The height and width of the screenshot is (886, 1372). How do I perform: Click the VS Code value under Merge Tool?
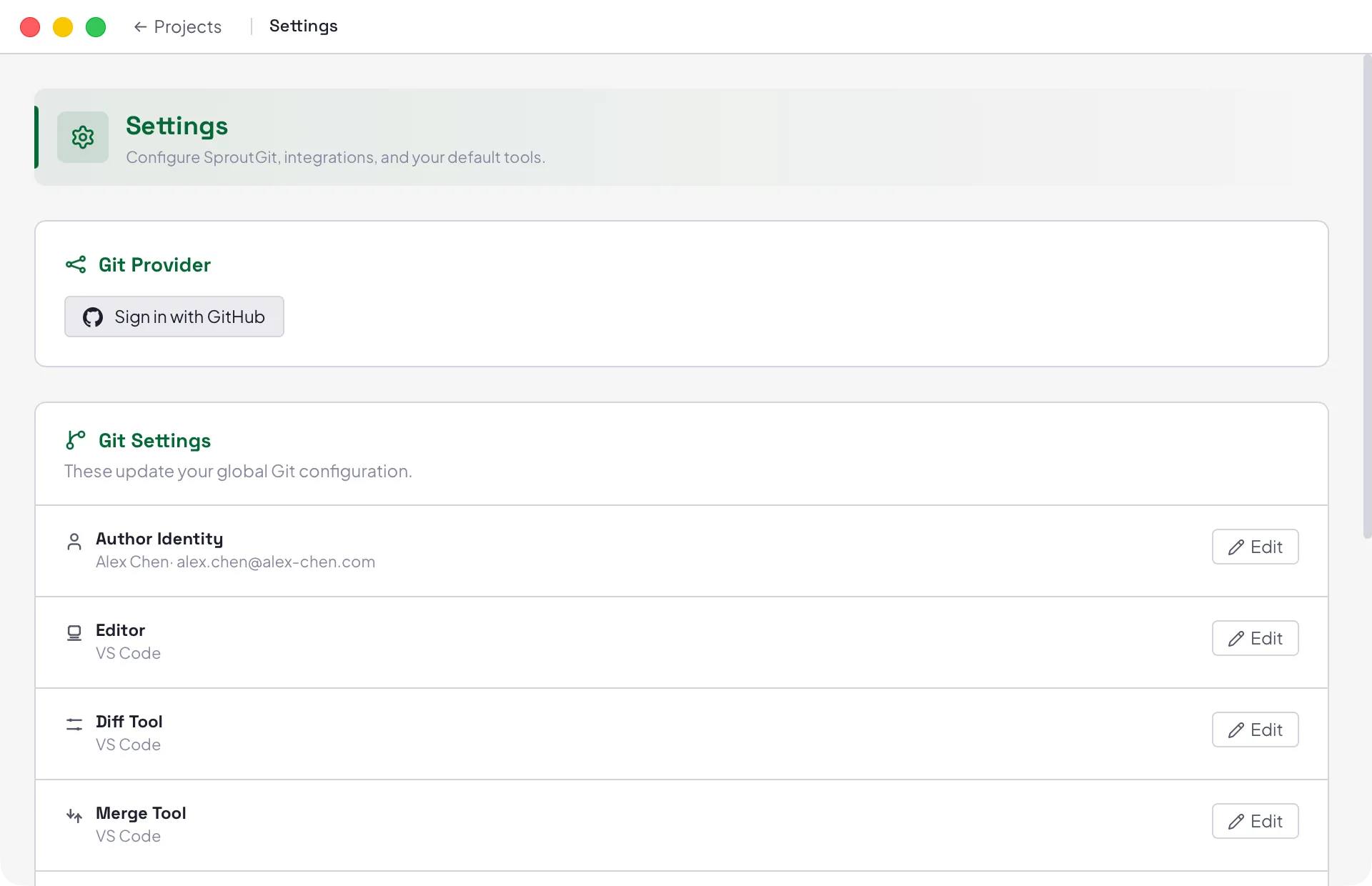[128, 836]
